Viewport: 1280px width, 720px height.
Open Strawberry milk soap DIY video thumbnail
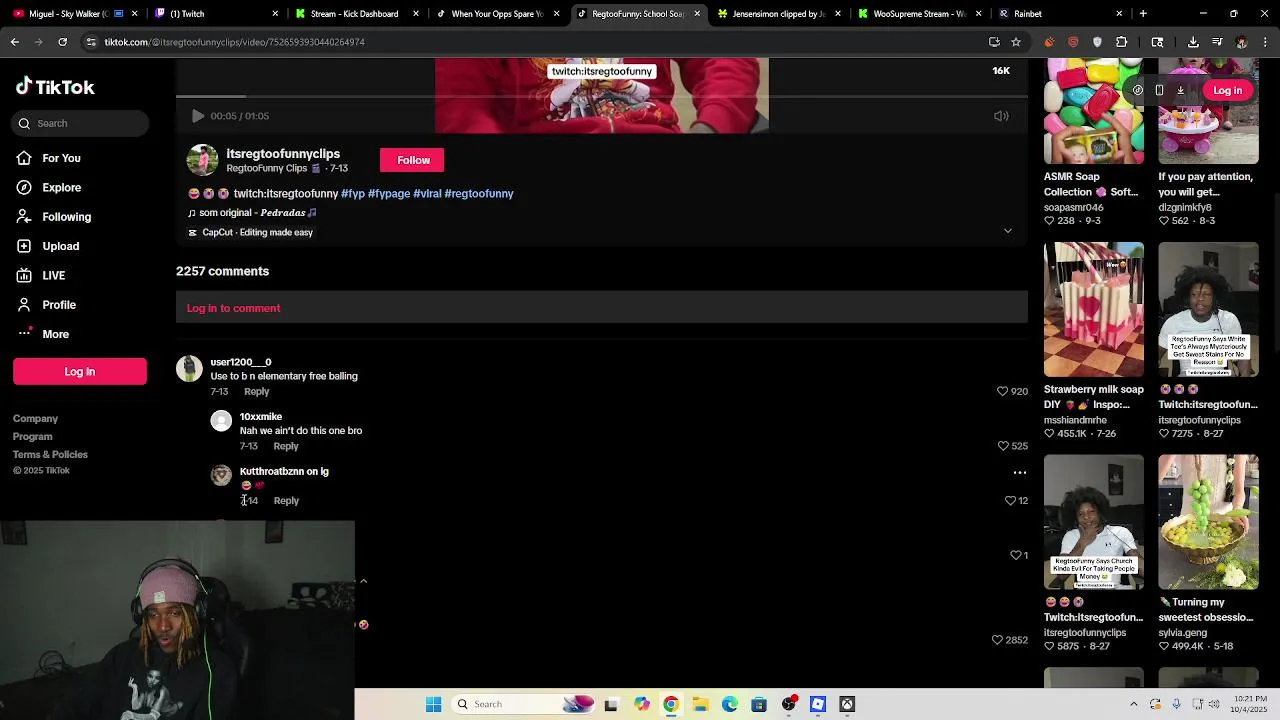pyautogui.click(x=1093, y=309)
